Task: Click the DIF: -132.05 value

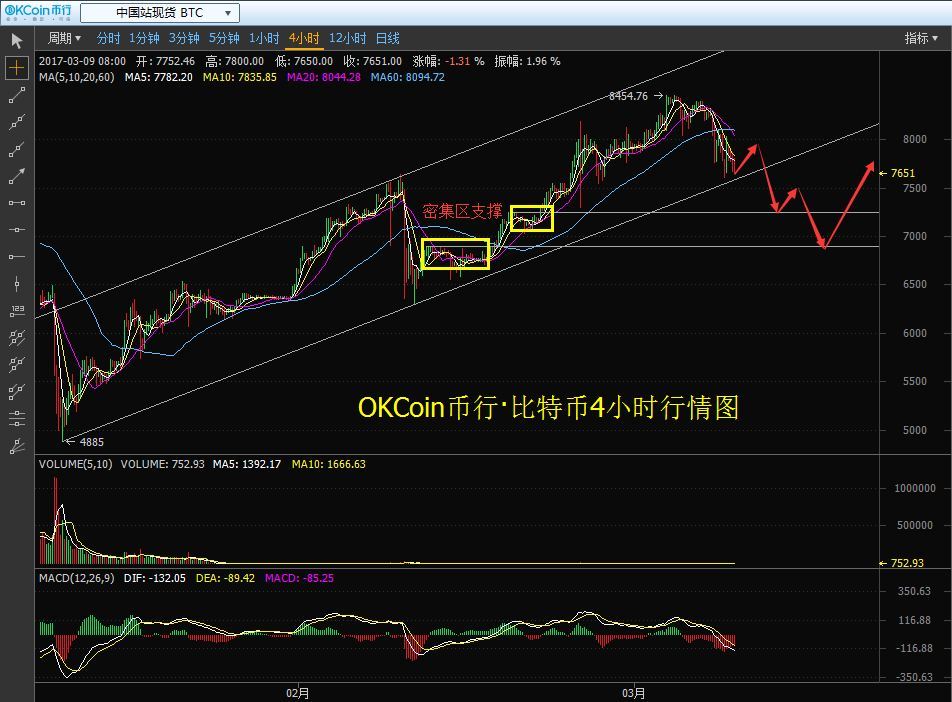Action: 155,578
